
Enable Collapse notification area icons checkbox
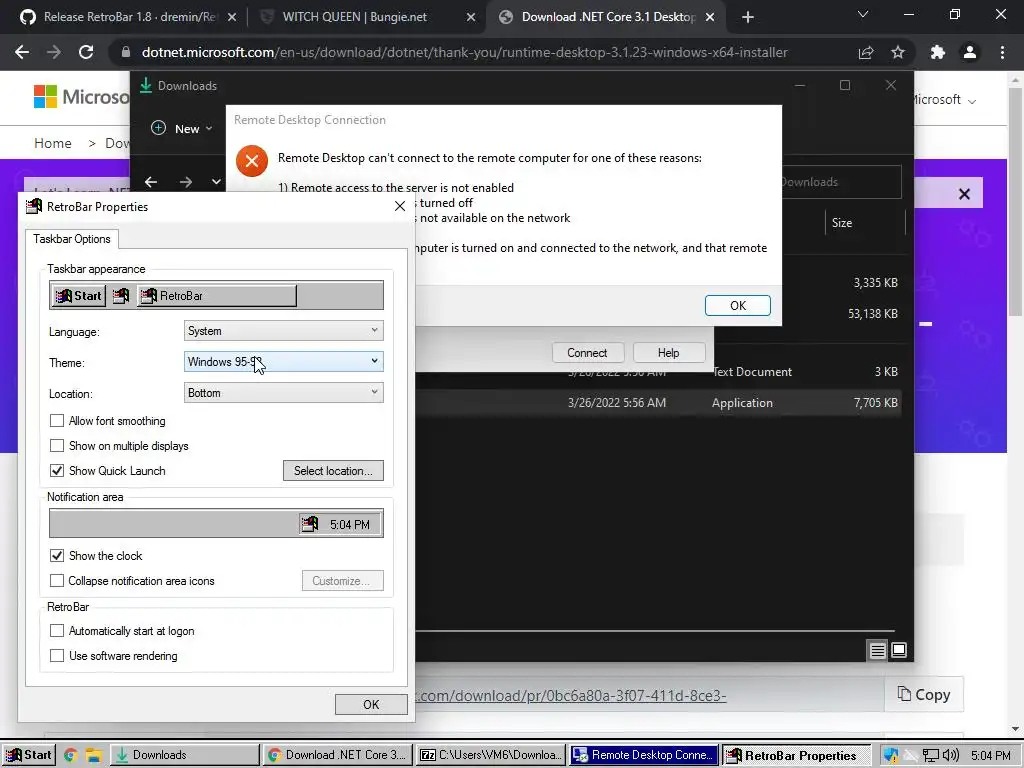click(x=57, y=581)
